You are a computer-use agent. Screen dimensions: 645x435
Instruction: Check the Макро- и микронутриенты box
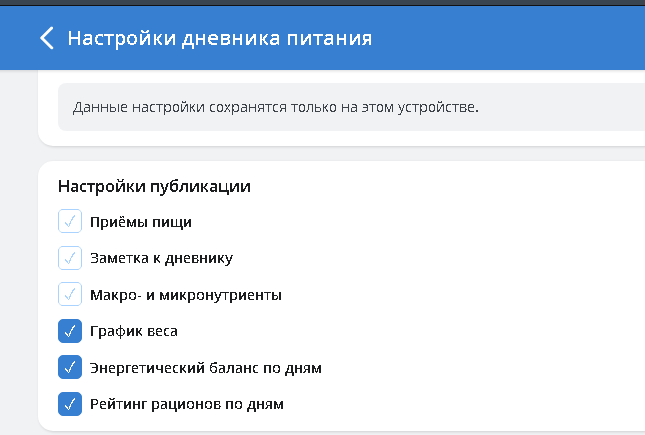(69, 295)
